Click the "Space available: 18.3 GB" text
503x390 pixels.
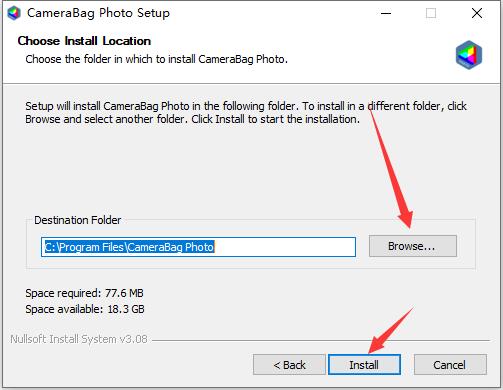[x=85, y=309]
